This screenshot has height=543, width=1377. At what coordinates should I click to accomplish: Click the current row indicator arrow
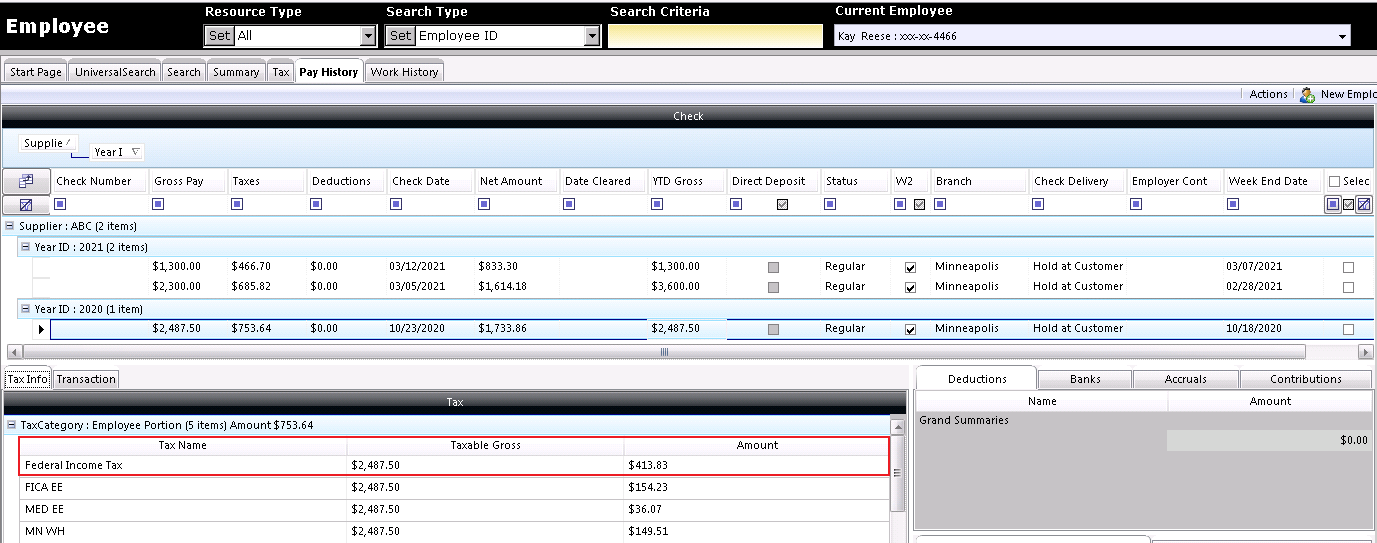(41, 329)
